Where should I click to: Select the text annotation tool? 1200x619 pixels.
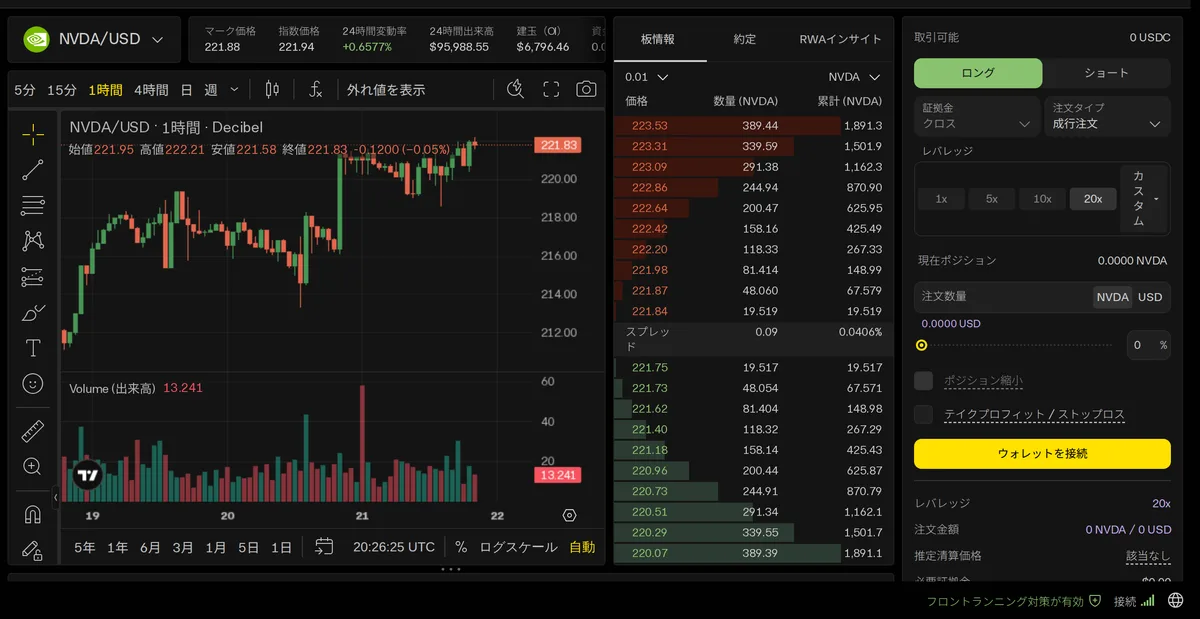[x=33, y=348]
